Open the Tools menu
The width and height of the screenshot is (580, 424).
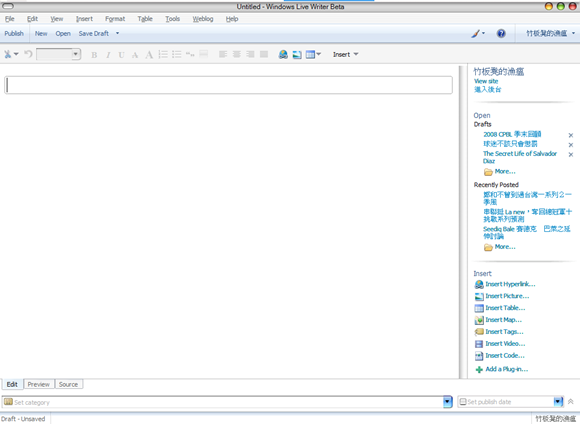coord(172,19)
